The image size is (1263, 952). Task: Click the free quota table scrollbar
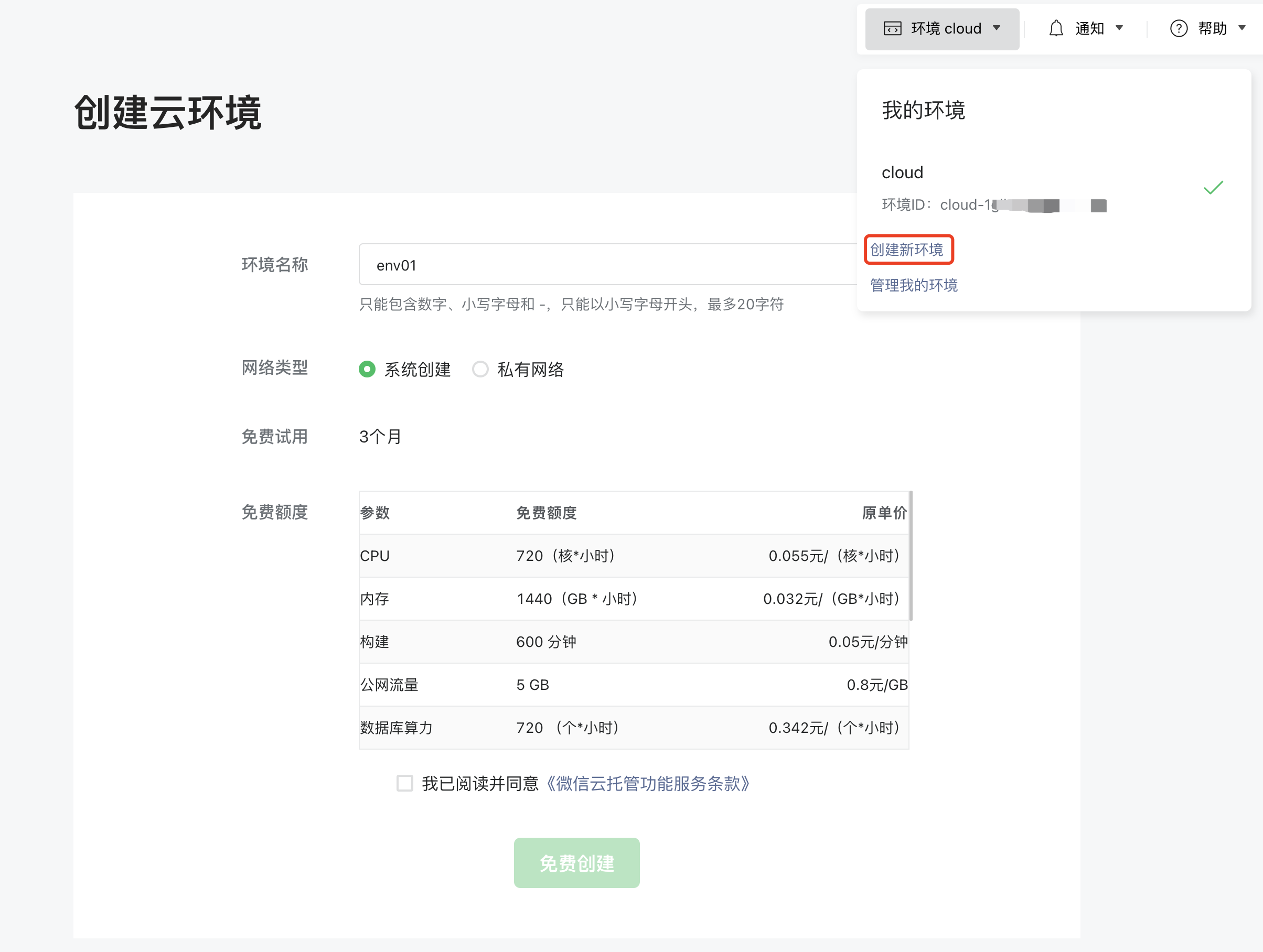pyautogui.click(x=911, y=555)
